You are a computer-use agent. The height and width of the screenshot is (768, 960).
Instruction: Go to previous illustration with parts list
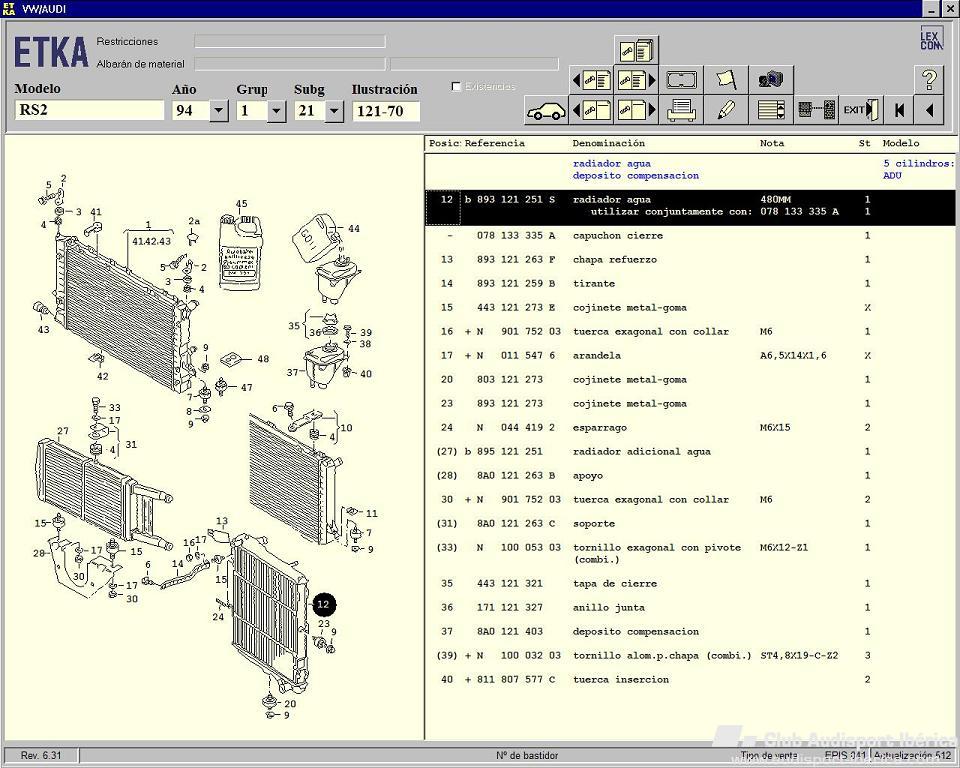pos(591,80)
